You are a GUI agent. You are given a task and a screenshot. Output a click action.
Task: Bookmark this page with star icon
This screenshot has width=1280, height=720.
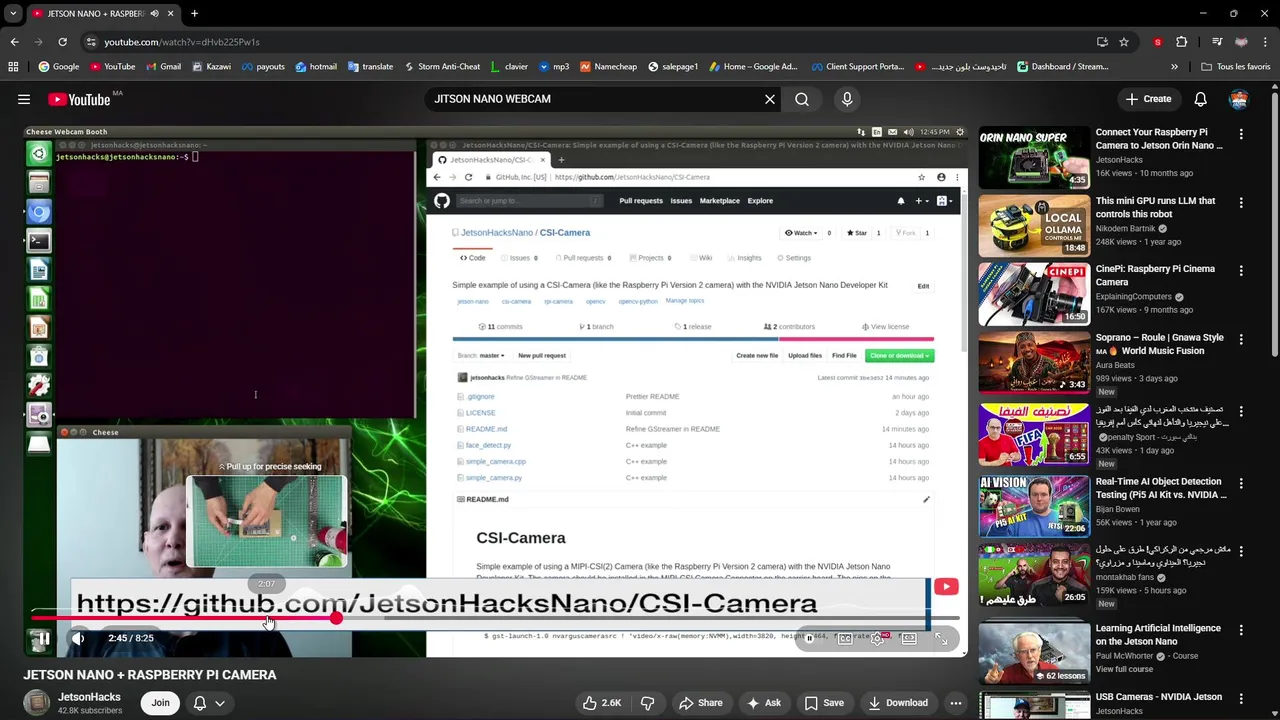(x=1124, y=42)
